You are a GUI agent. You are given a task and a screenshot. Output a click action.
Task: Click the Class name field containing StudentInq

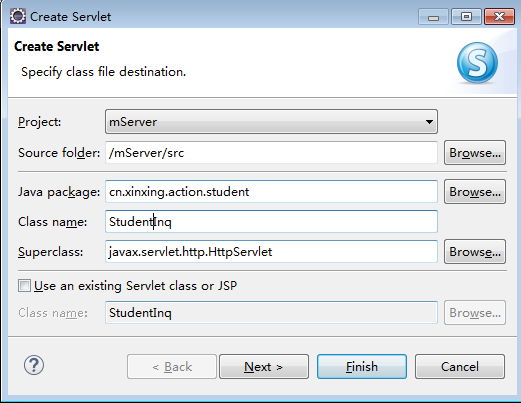[x=271, y=222]
